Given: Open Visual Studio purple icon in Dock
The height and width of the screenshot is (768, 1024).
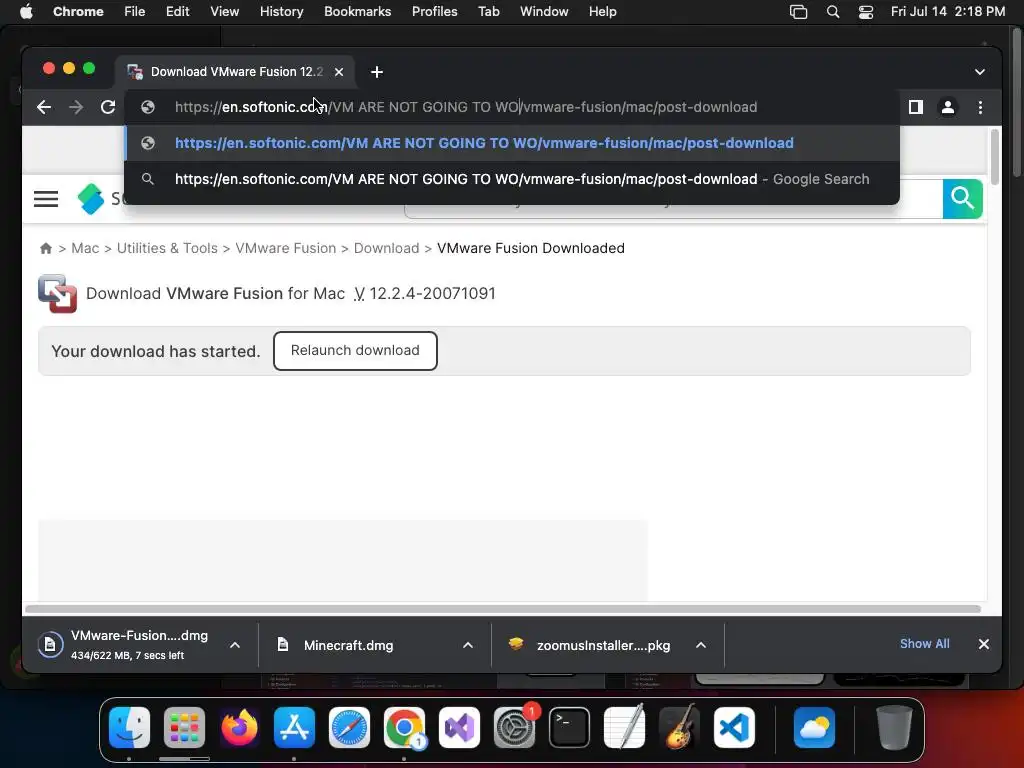Looking at the screenshot, I should [459, 728].
